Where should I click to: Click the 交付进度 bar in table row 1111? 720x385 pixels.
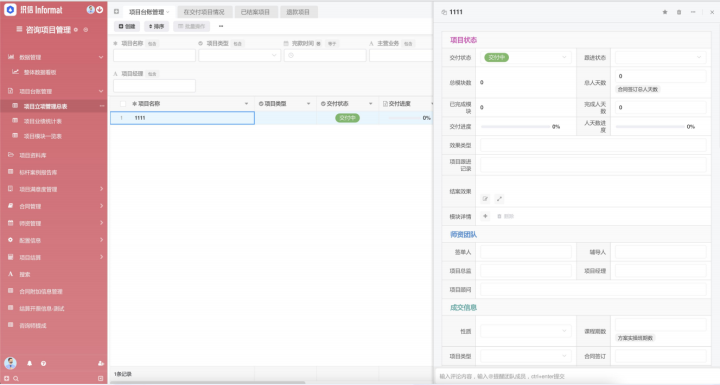tap(404, 118)
